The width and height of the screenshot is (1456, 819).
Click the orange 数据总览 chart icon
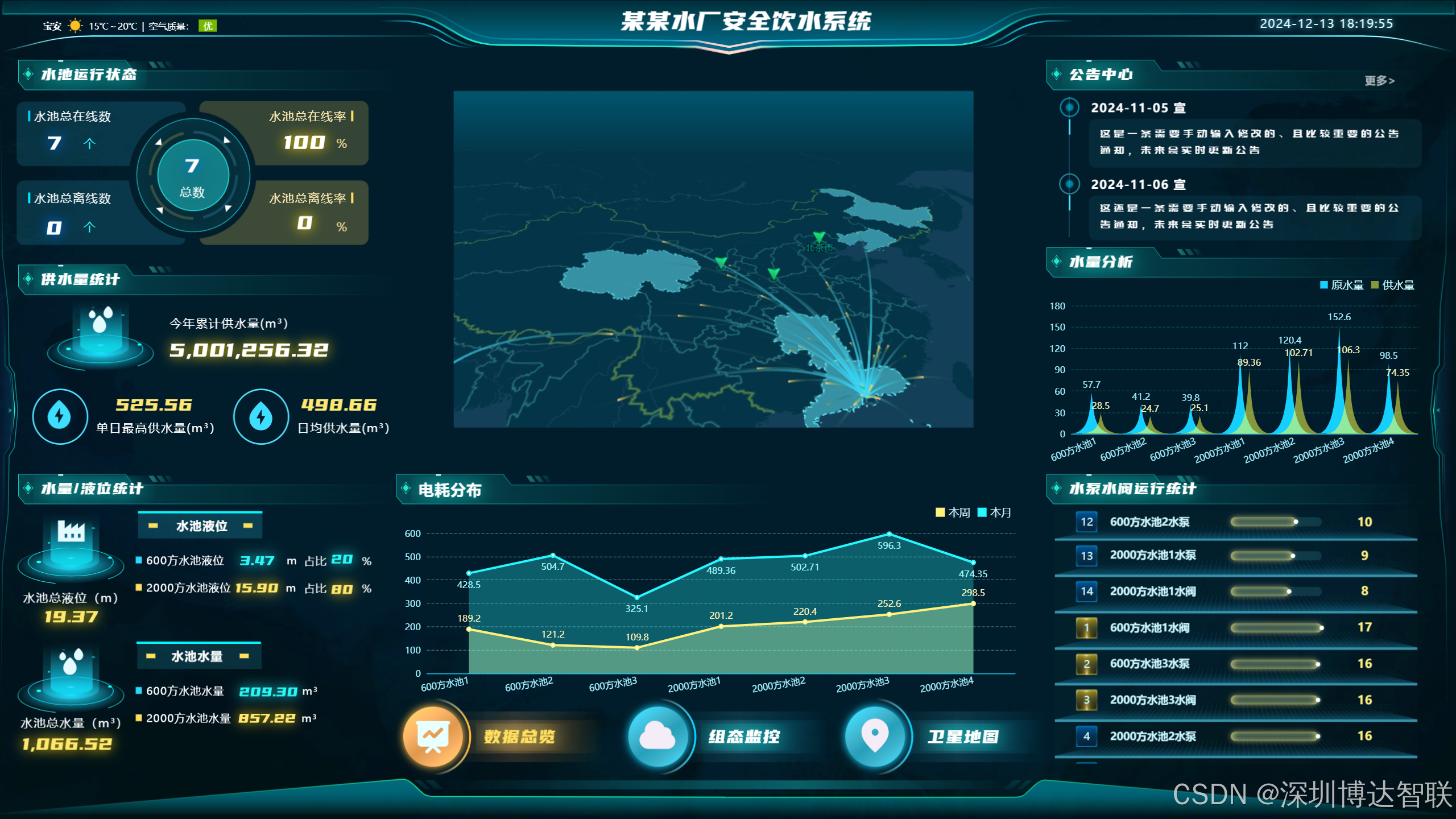pyautogui.click(x=433, y=736)
